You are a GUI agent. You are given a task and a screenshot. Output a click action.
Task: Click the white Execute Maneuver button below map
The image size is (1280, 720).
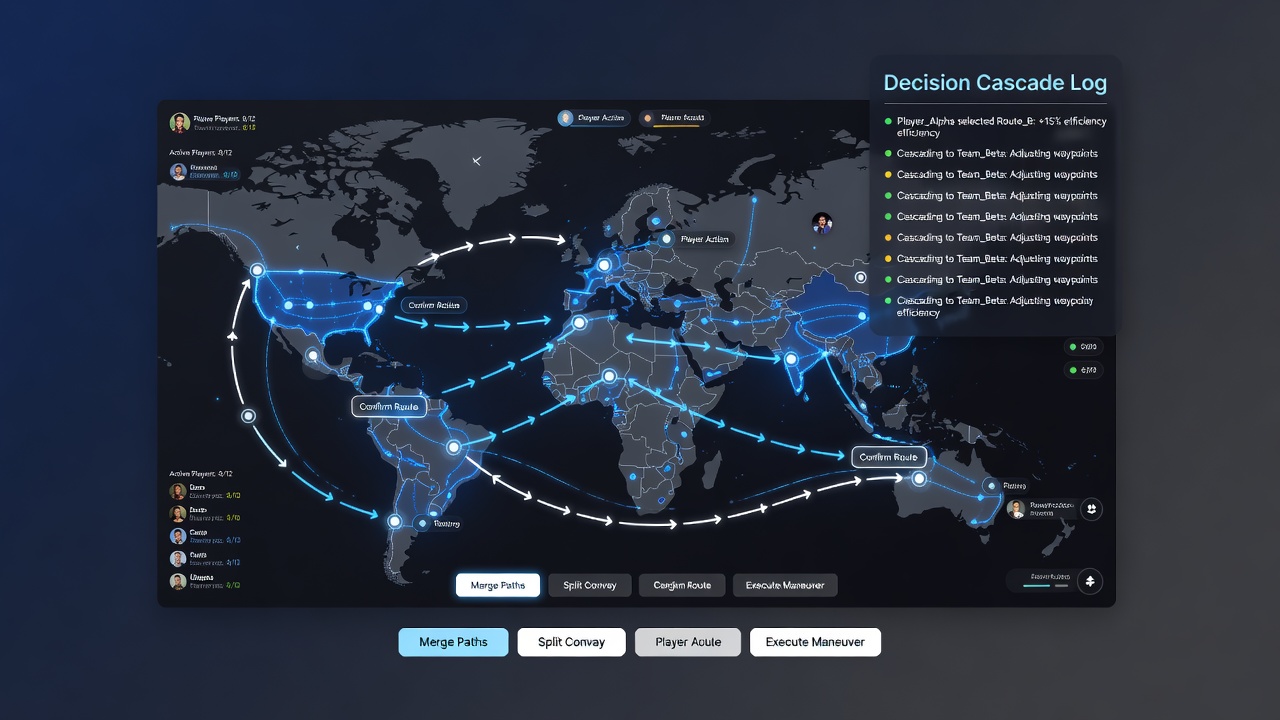tap(815, 642)
